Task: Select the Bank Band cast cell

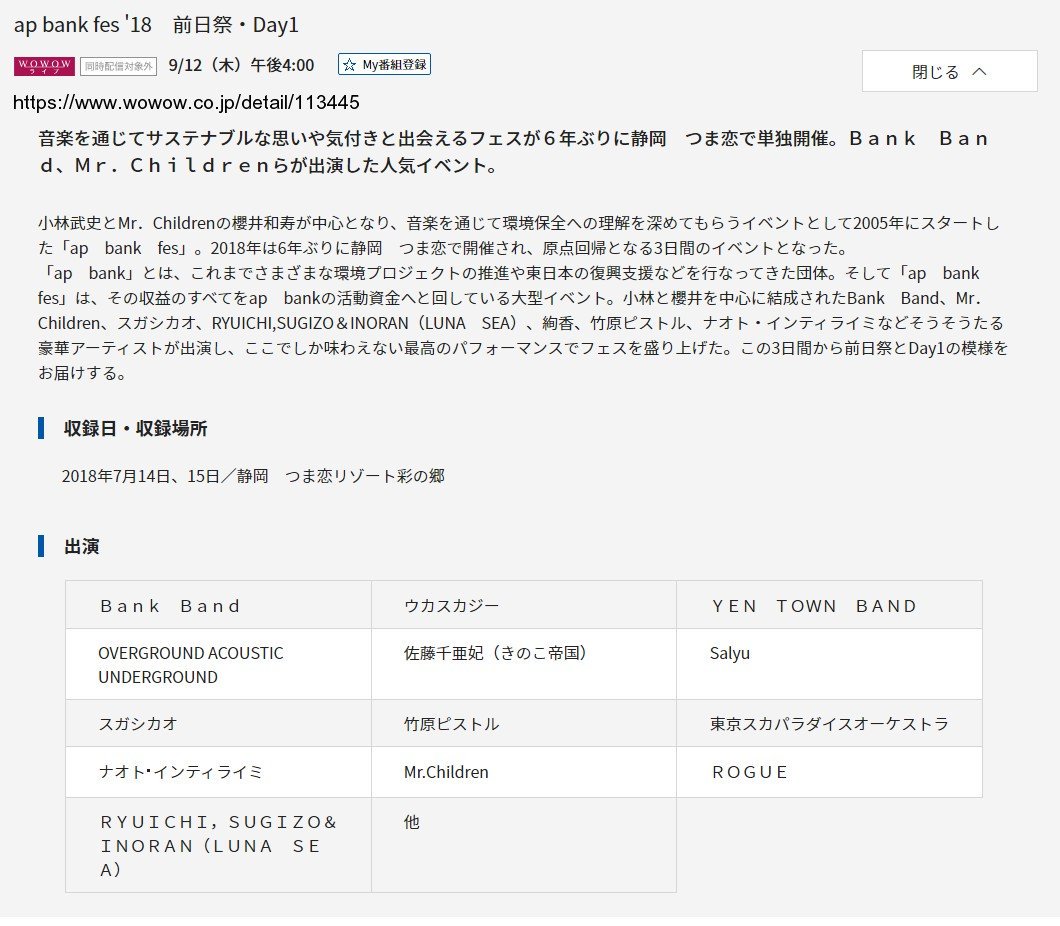Action: [218, 605]
